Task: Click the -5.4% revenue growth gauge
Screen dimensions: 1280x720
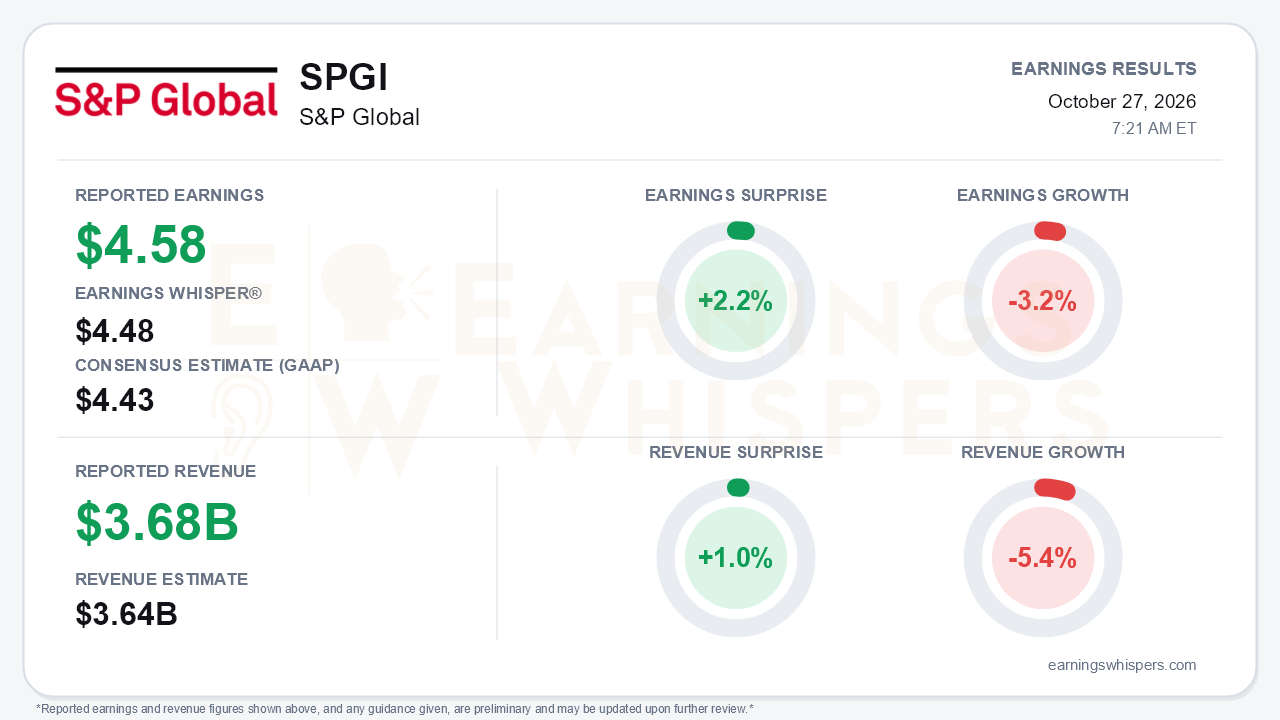Action: coord(1043,558)
